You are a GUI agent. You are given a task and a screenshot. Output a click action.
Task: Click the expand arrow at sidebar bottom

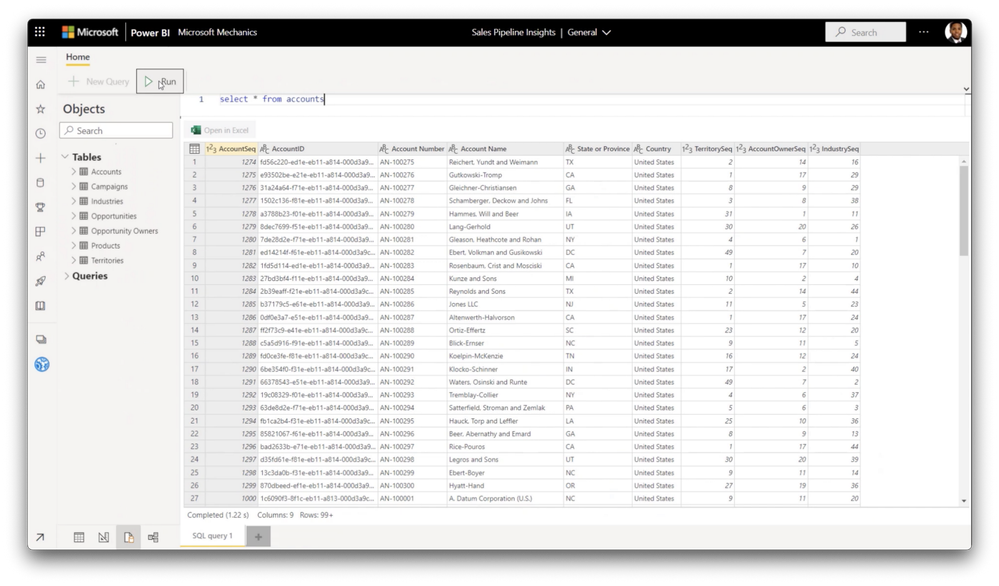pos(40,537)
